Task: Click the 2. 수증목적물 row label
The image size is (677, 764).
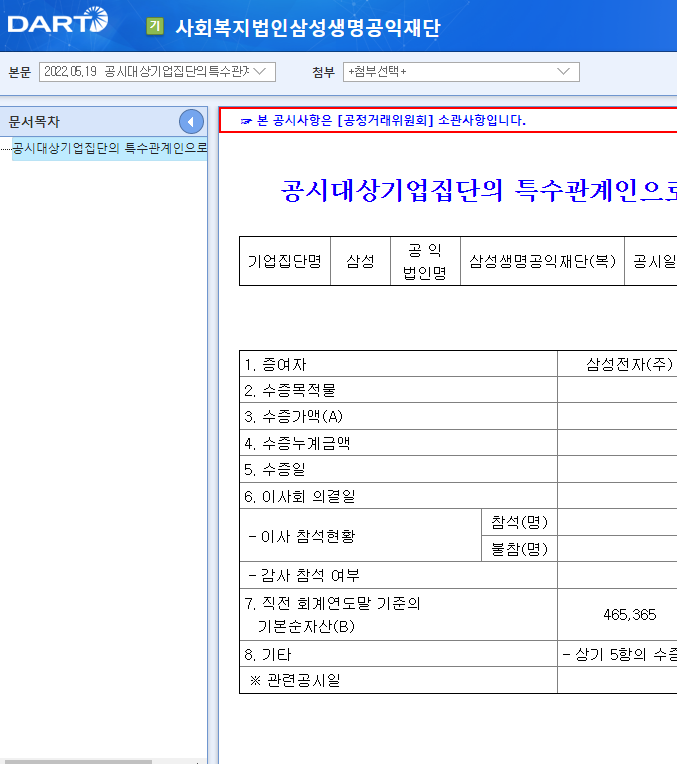Action: 398,390
